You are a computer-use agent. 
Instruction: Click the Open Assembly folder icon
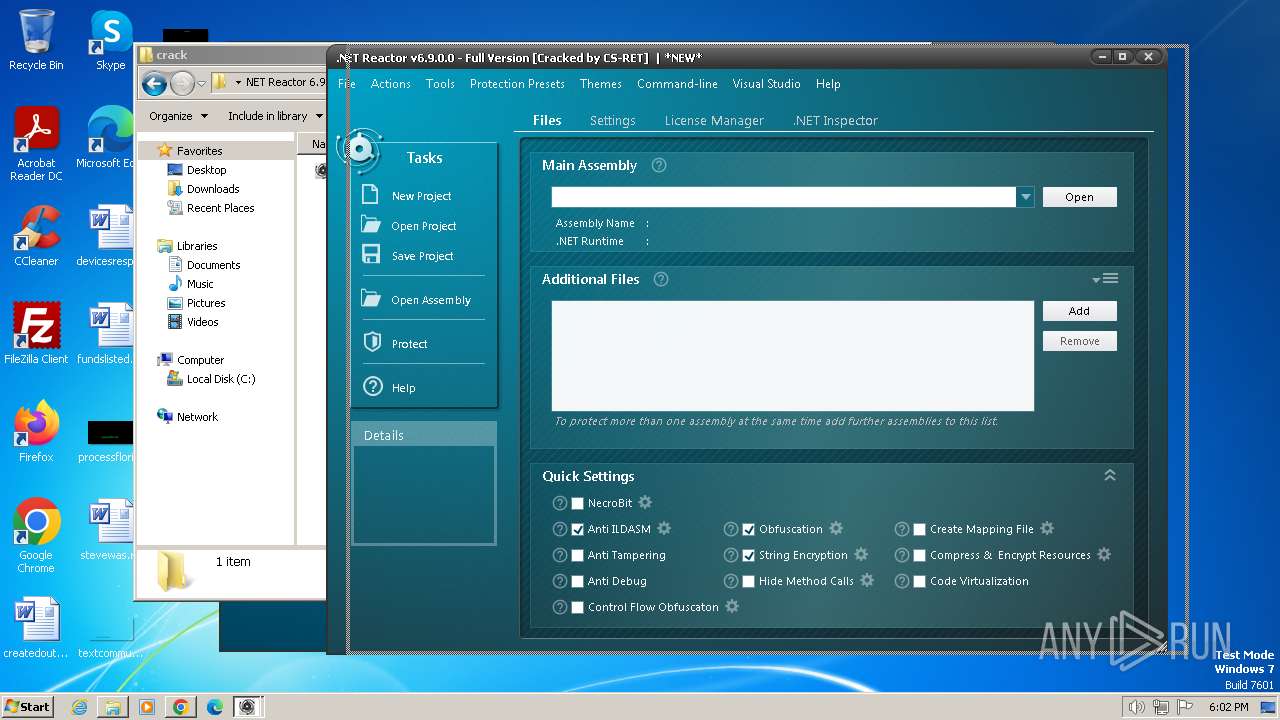point(371,299)
